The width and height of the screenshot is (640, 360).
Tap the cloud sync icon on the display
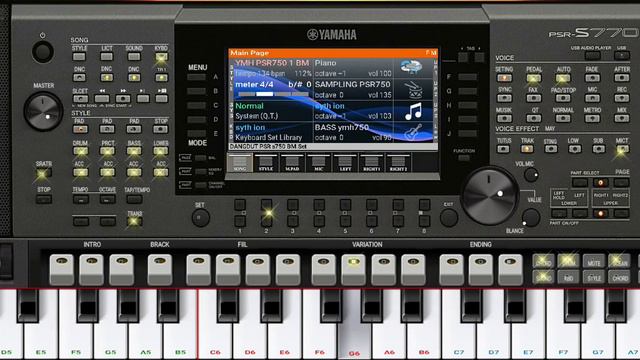[x=411, y=67]
